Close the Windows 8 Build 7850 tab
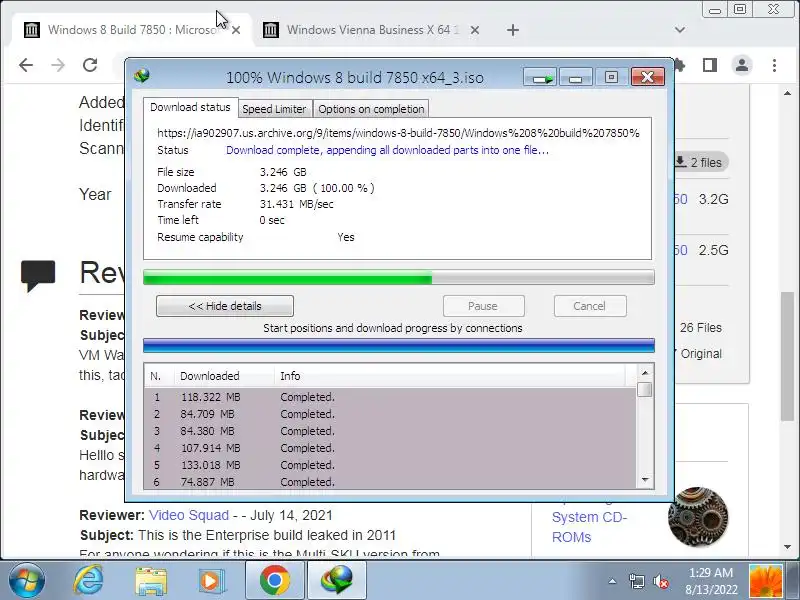This screenshot has width=800, height=600. (x=236, y=30)
